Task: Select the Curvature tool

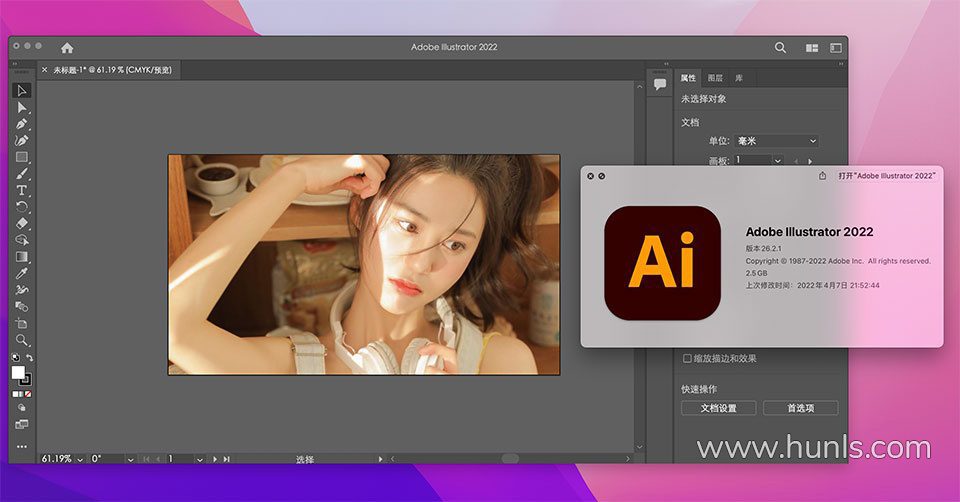Action: (22, 141)
